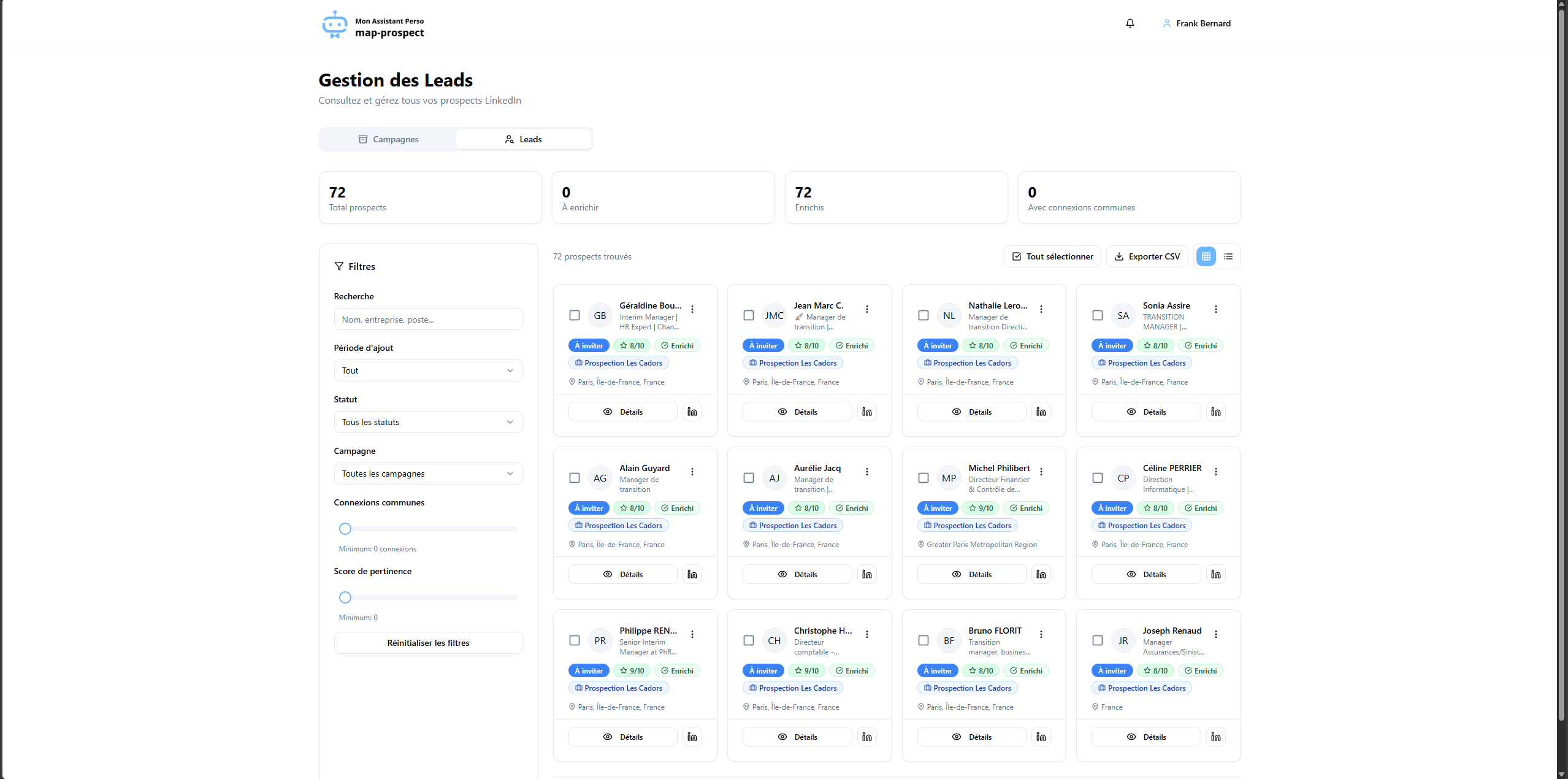Select Michel Philibert's checkbox
Image resolution: width=1568 pixels, height=779 pixels.
coord(923,478)
